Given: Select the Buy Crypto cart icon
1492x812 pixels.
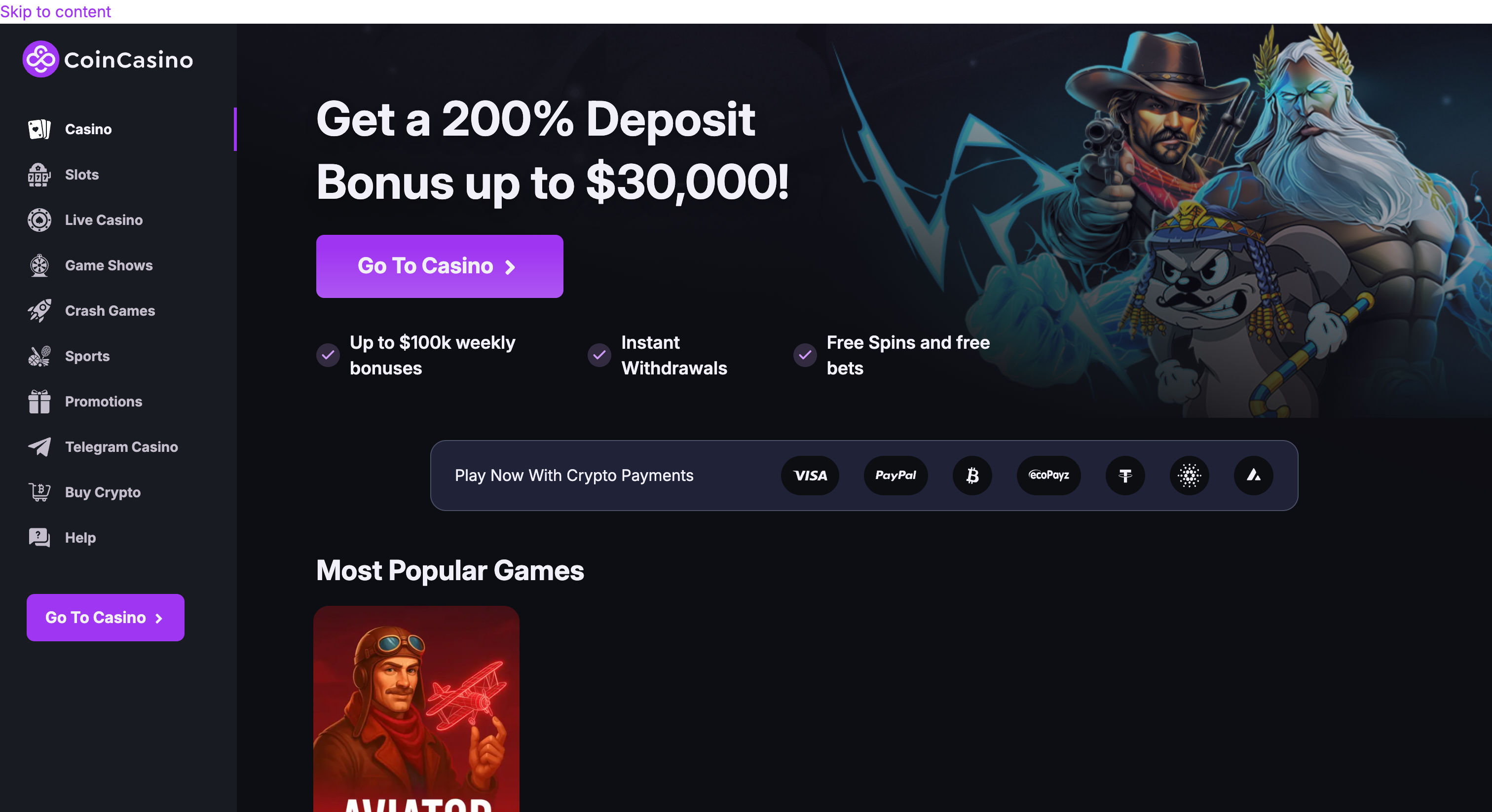Looking at the screenshot, I should point(39,492).
